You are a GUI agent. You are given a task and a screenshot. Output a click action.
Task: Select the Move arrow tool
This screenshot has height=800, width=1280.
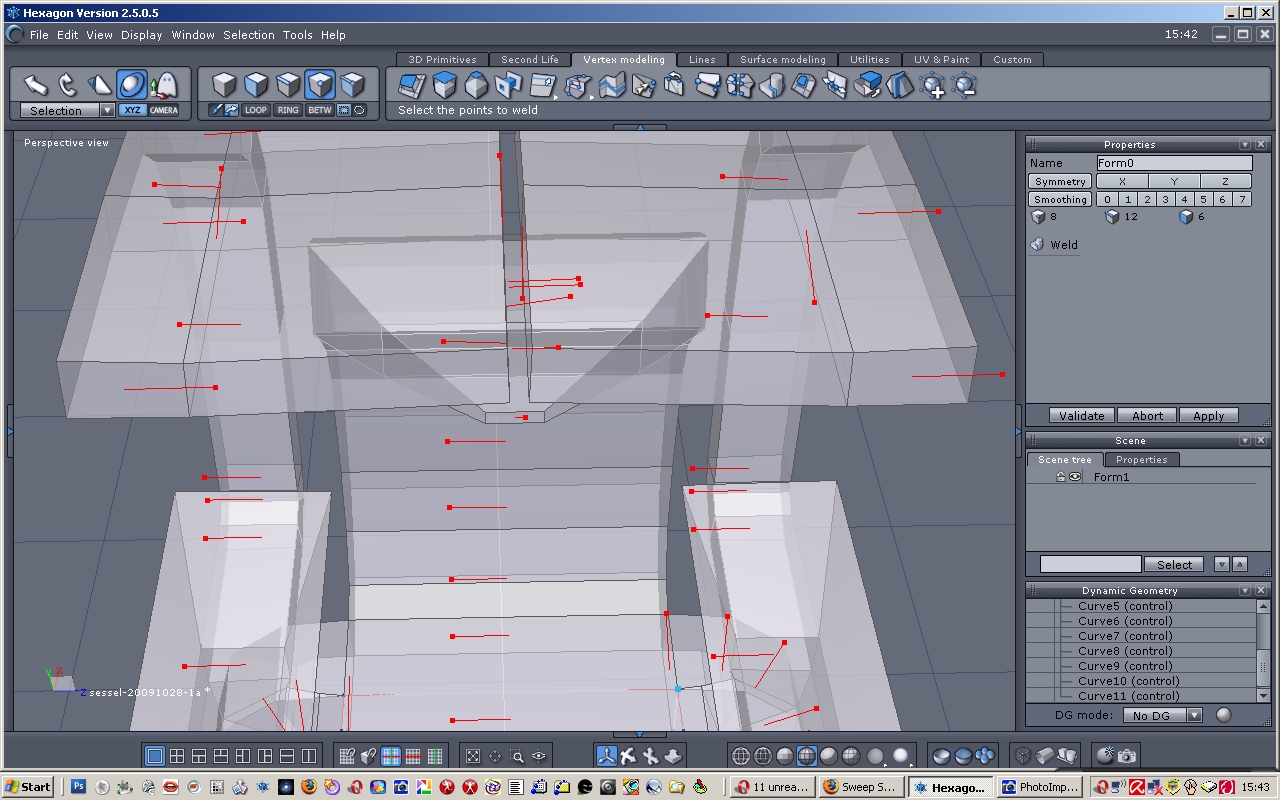(36, 84)
